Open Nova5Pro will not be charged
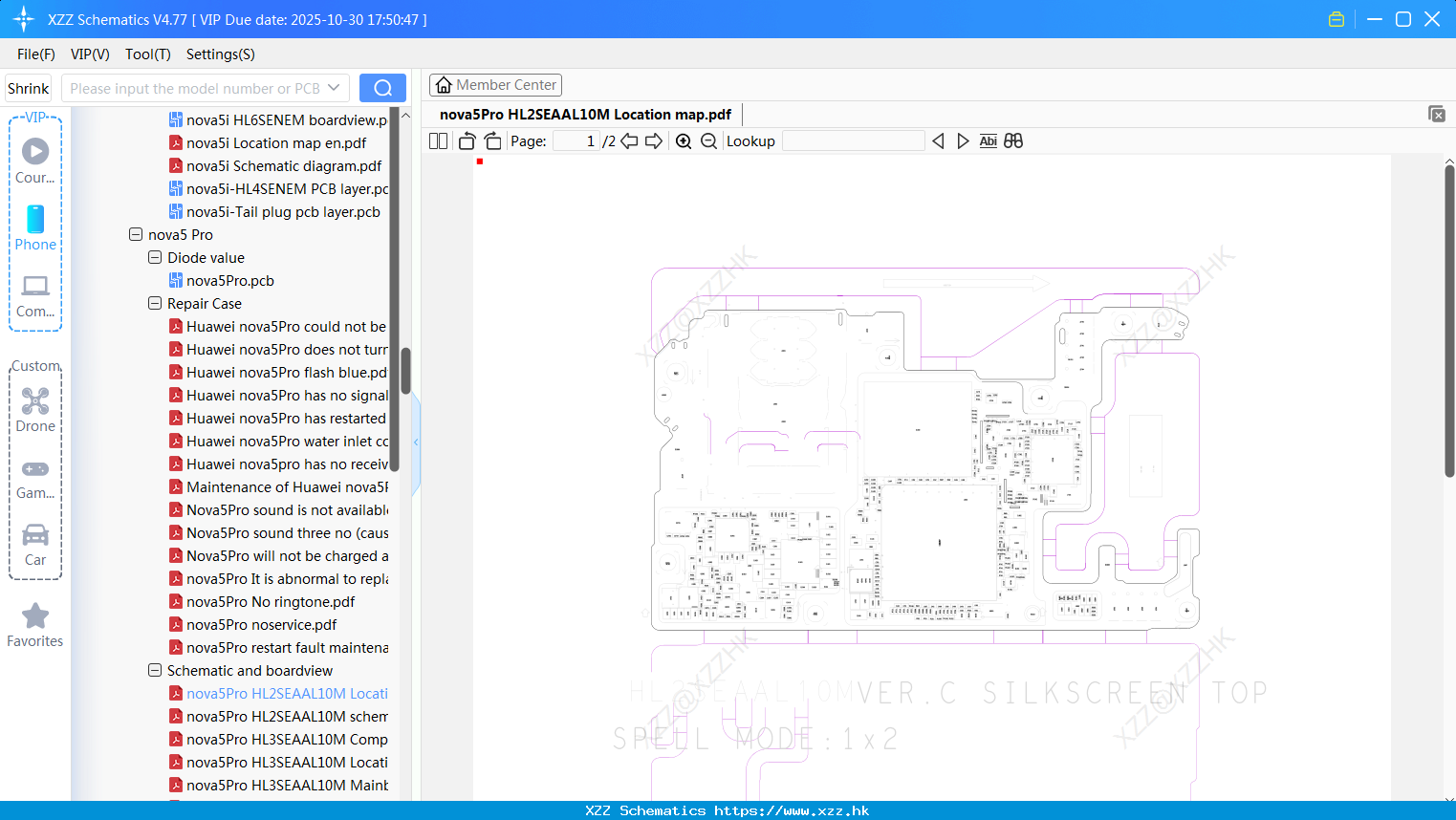1456x820 pixels. 278,555
